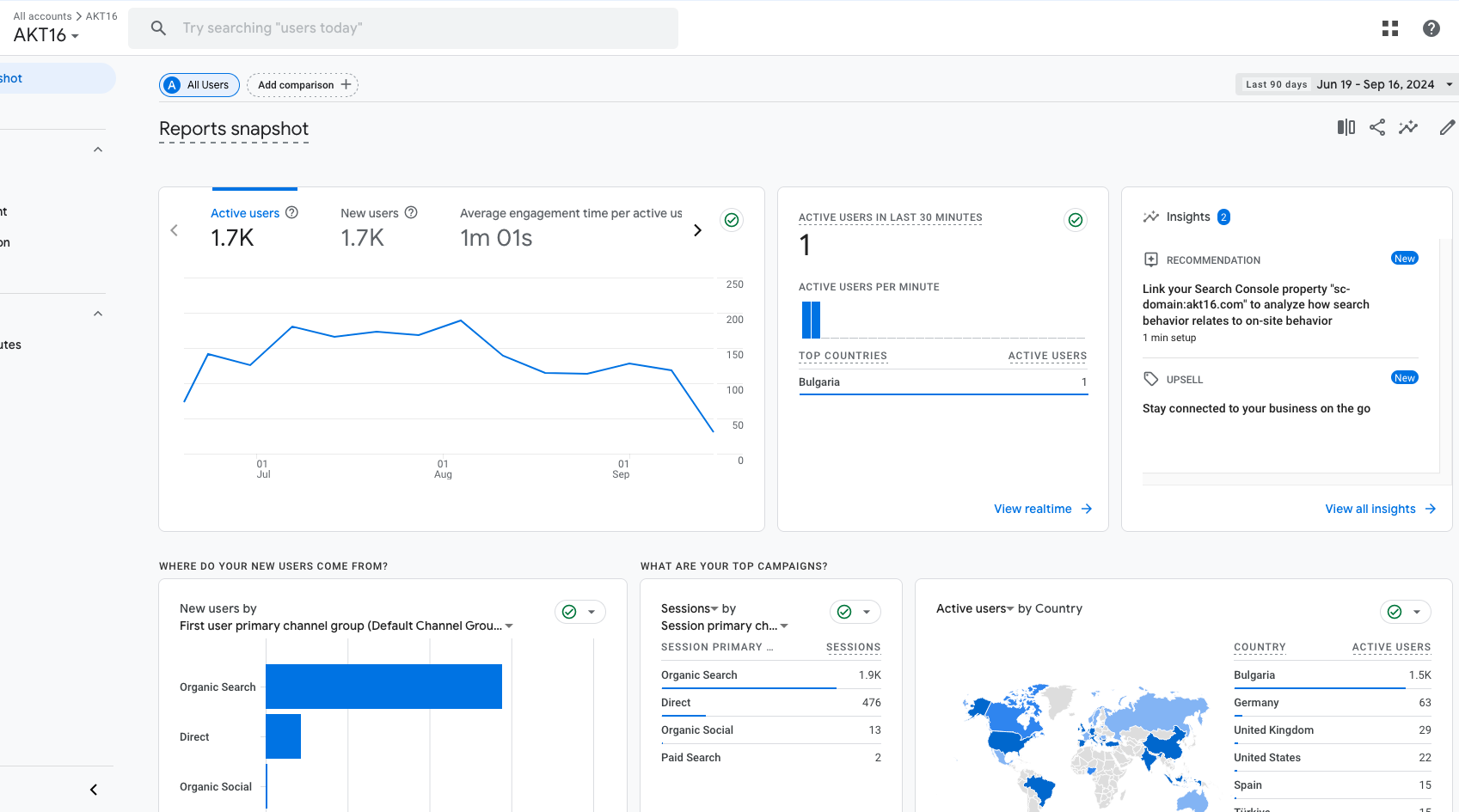The width and height of the screenshot is (1459, 812).
Task: Click the plus icon in Add comparison
Action: coord(346,84)
